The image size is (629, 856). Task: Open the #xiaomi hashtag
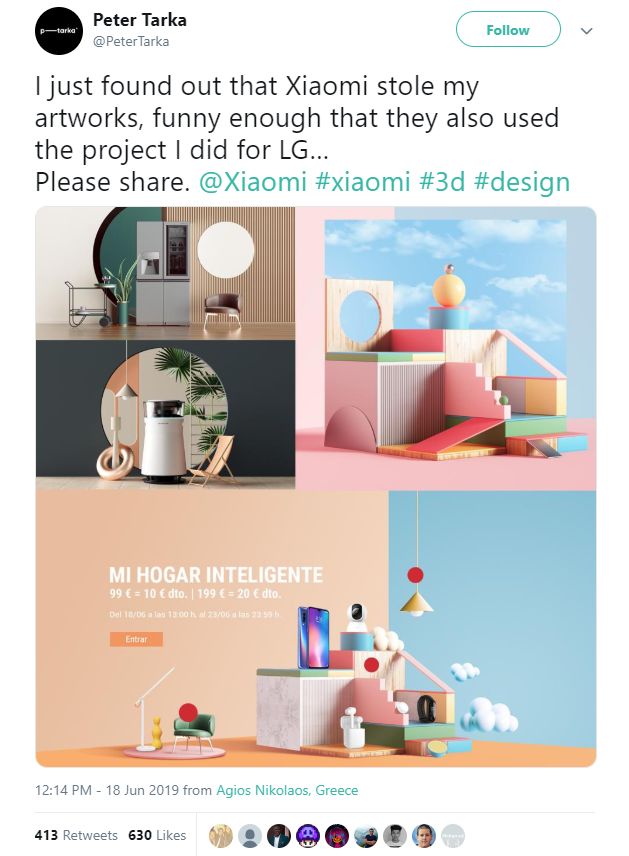coord(363,182)
